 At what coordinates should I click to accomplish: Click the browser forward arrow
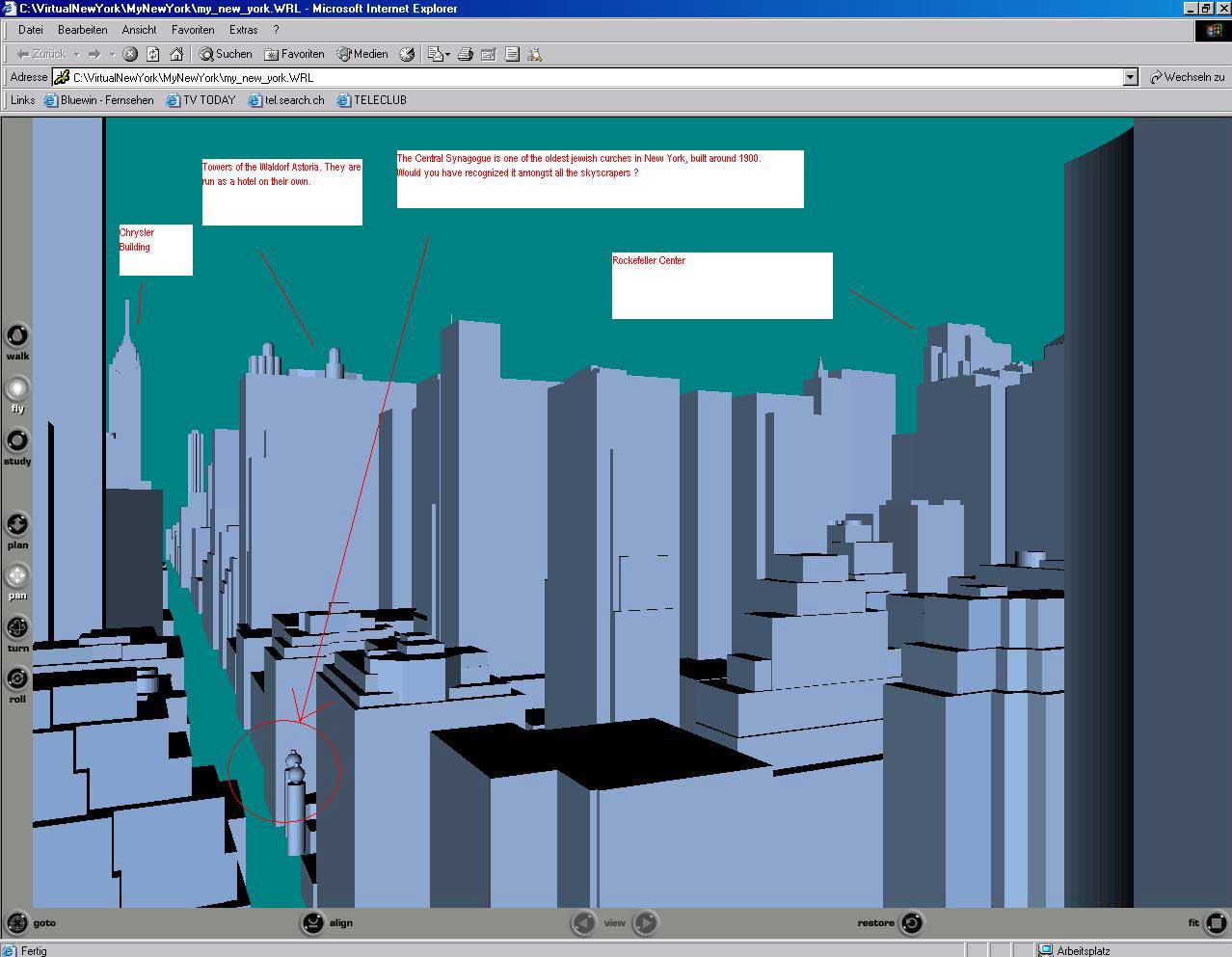click(x=94, y=54)
